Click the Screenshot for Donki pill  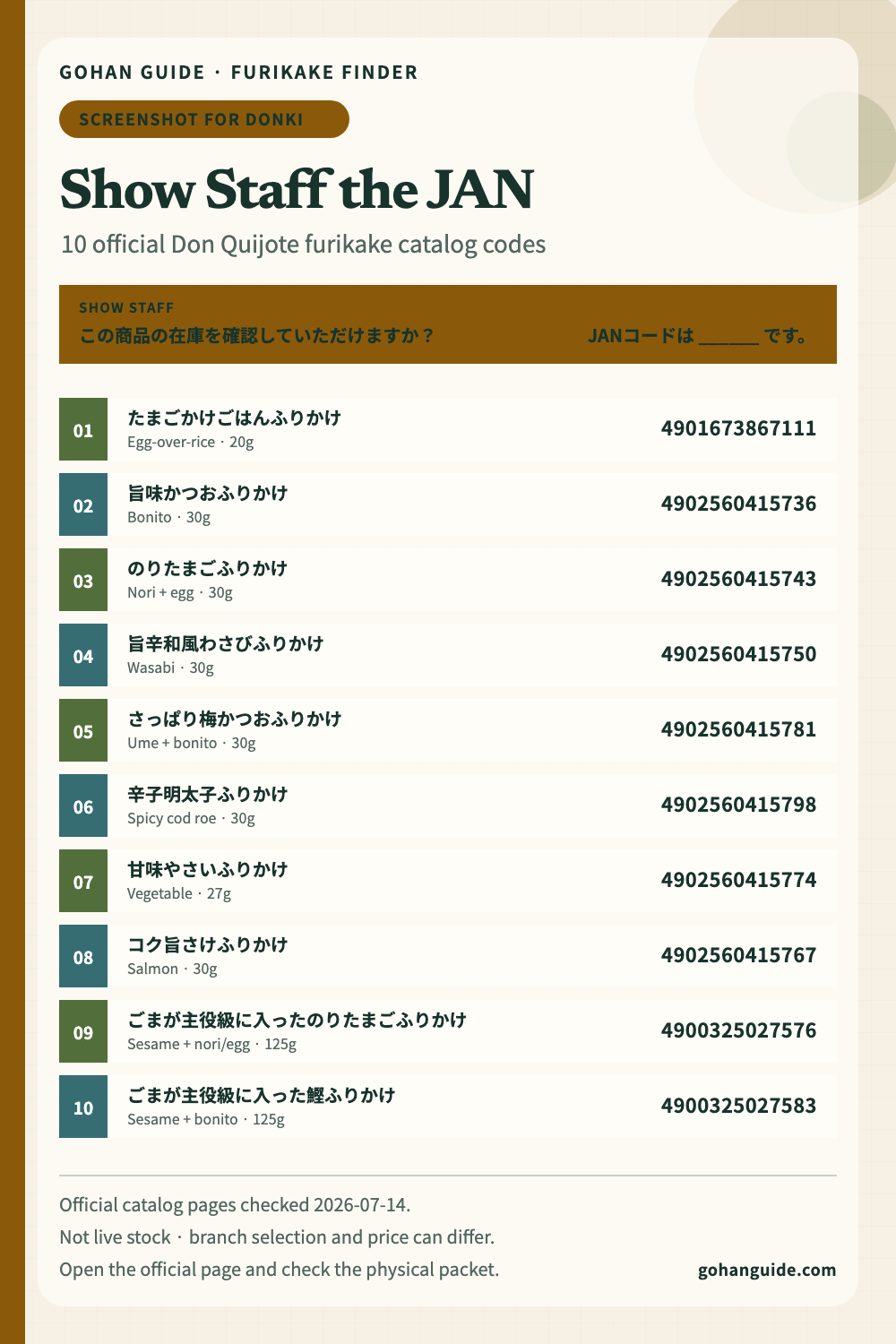204,119
